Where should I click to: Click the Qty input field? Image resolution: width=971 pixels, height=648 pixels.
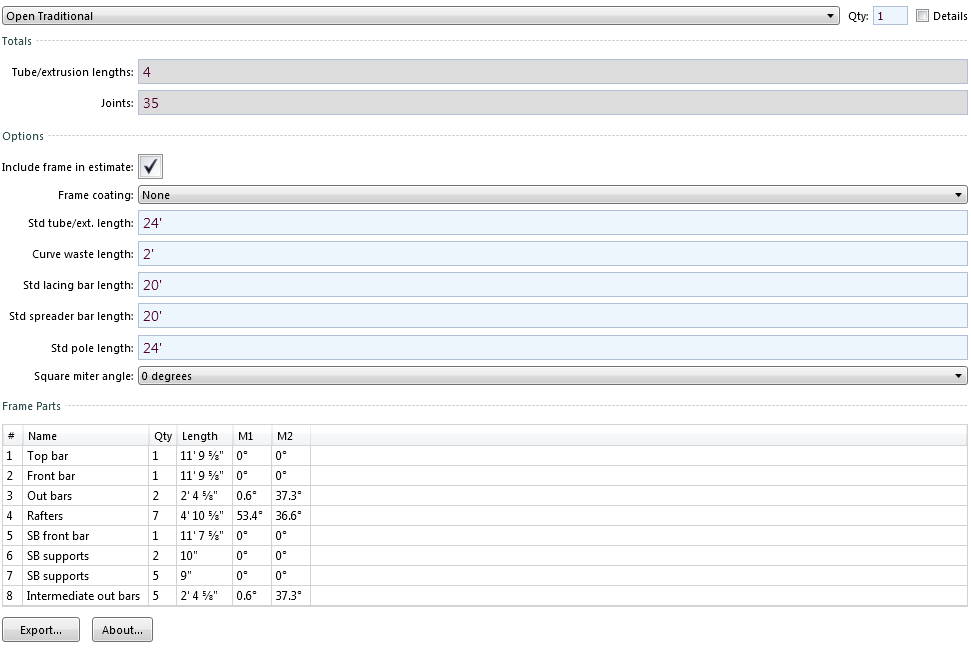click(890, 16)
